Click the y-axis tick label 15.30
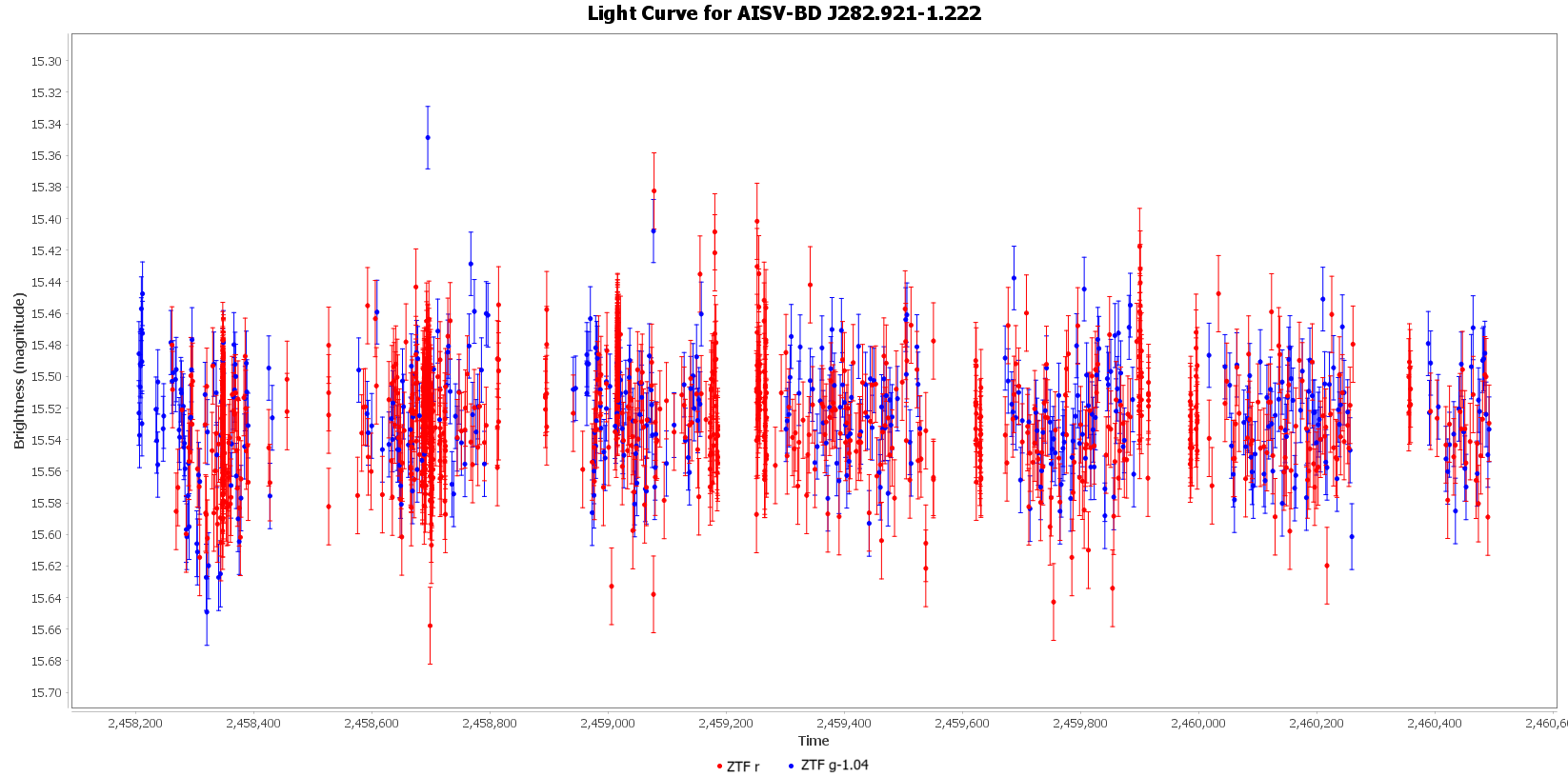Image resolution: width=1568 pixels, height=777 pixels. (46, 62)
